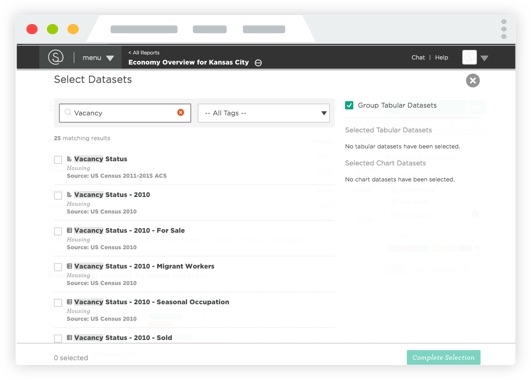Screen dimensions: 531x380
Task: Click the browser three-dot menu icon
Action: click(504, 29)
